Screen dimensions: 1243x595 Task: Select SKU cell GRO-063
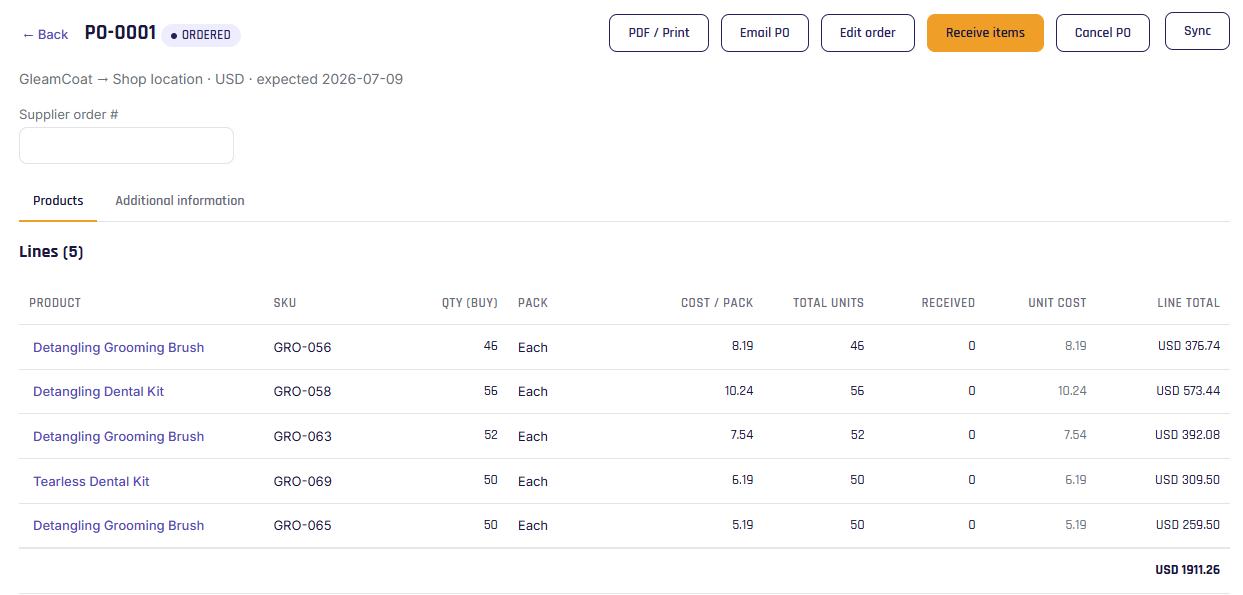pyautogui.click(x=302, y=436)
